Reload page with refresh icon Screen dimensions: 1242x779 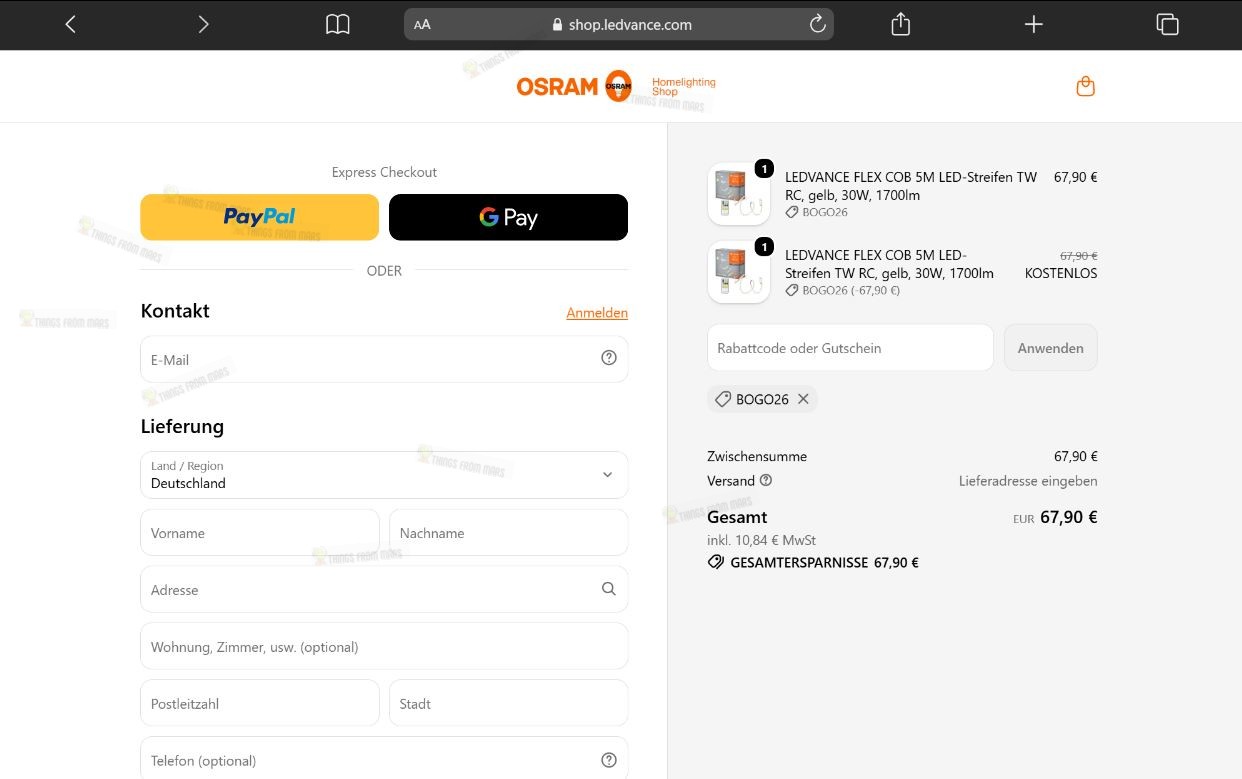tap(817, 24)
